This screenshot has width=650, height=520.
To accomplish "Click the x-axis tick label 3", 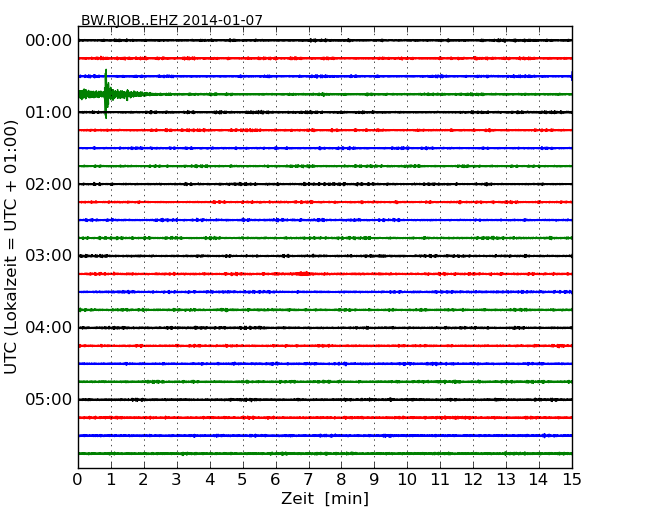I will (177, 480).
